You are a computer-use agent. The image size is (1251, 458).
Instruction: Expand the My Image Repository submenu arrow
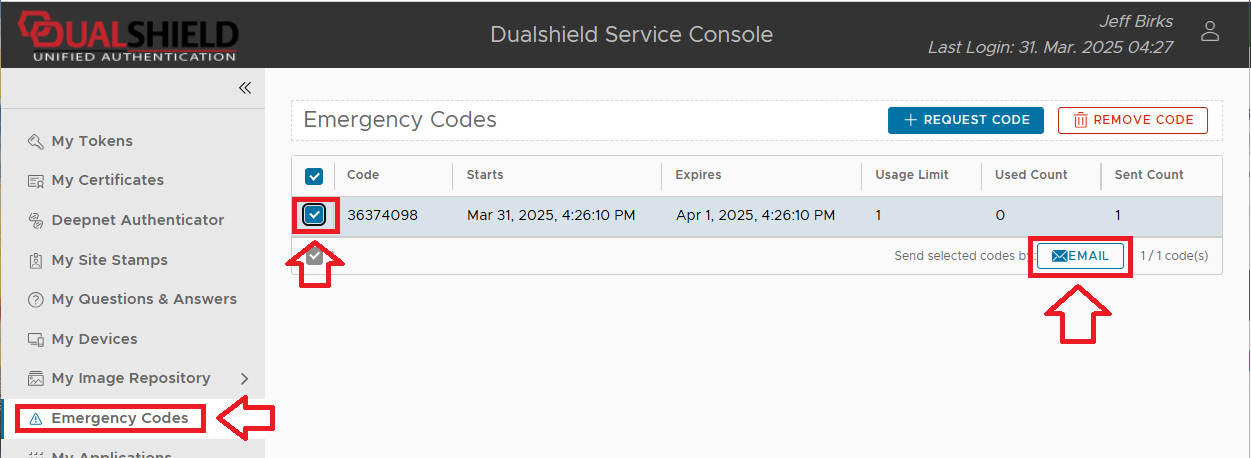pos(245,379)
